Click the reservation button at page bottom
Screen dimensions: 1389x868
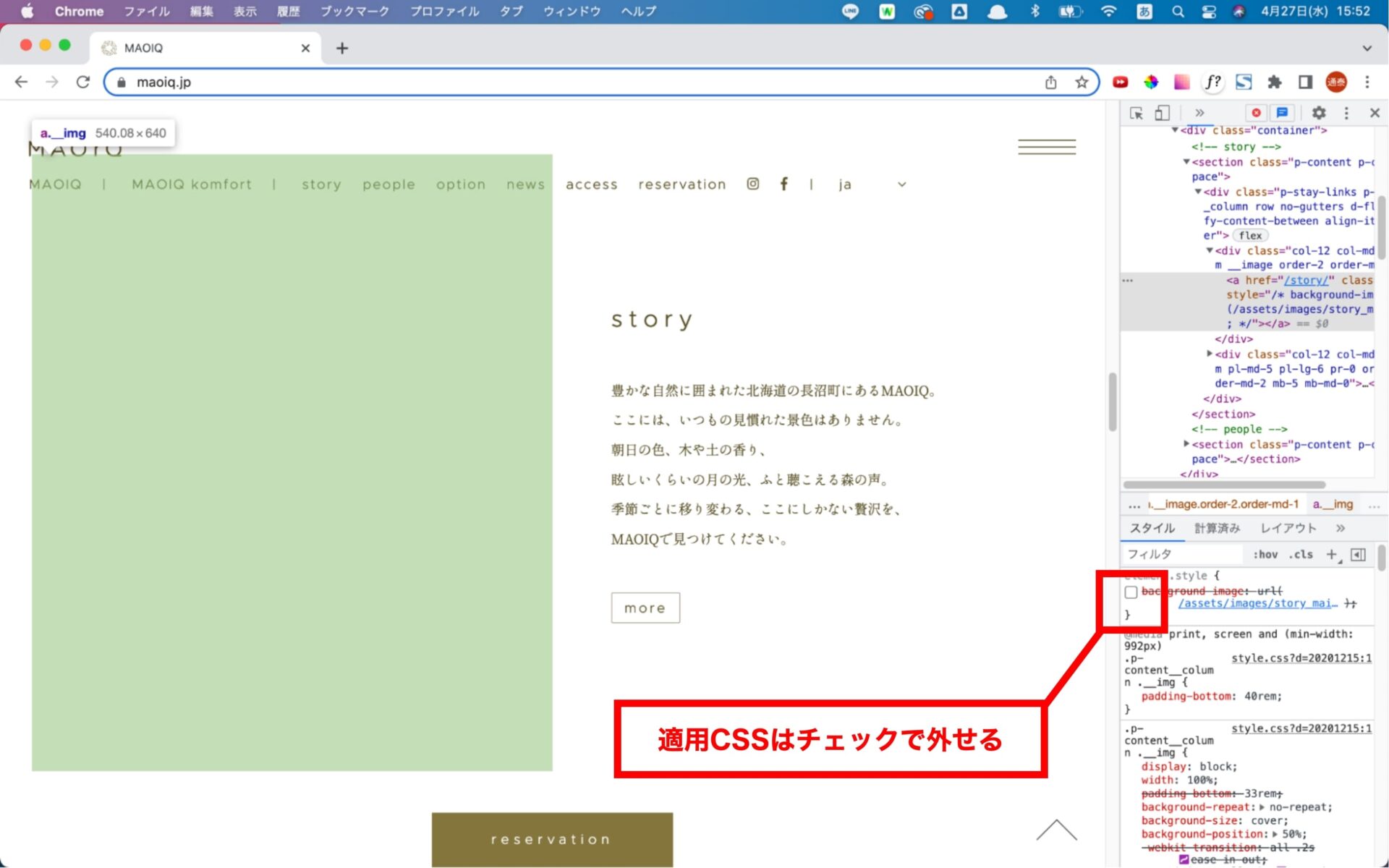coord(552,839)
